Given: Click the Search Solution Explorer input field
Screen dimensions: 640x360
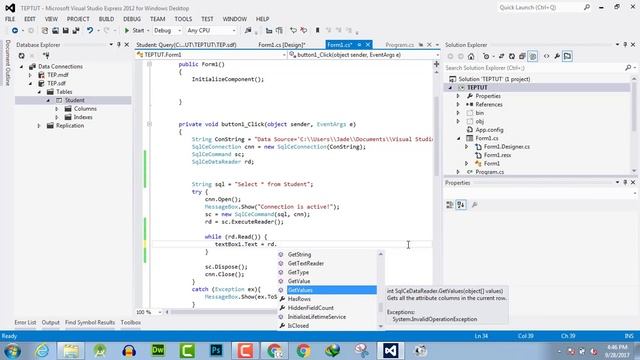Looking at the screenshot, I should pos(534,68).
